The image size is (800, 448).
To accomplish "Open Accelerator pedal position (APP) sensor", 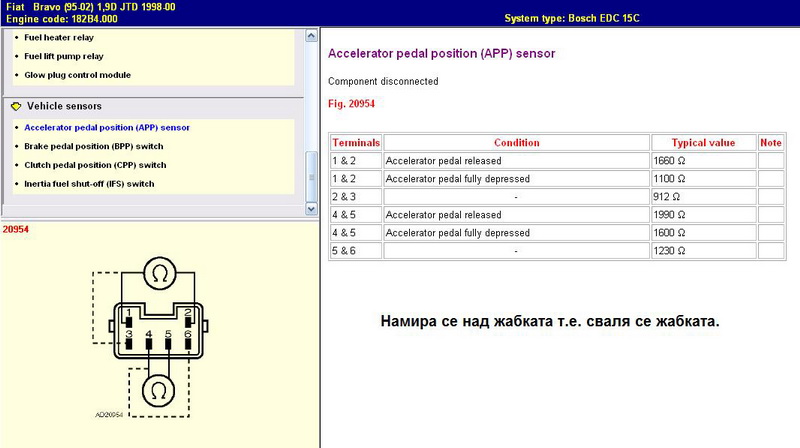I will click(x=106, y=128).
